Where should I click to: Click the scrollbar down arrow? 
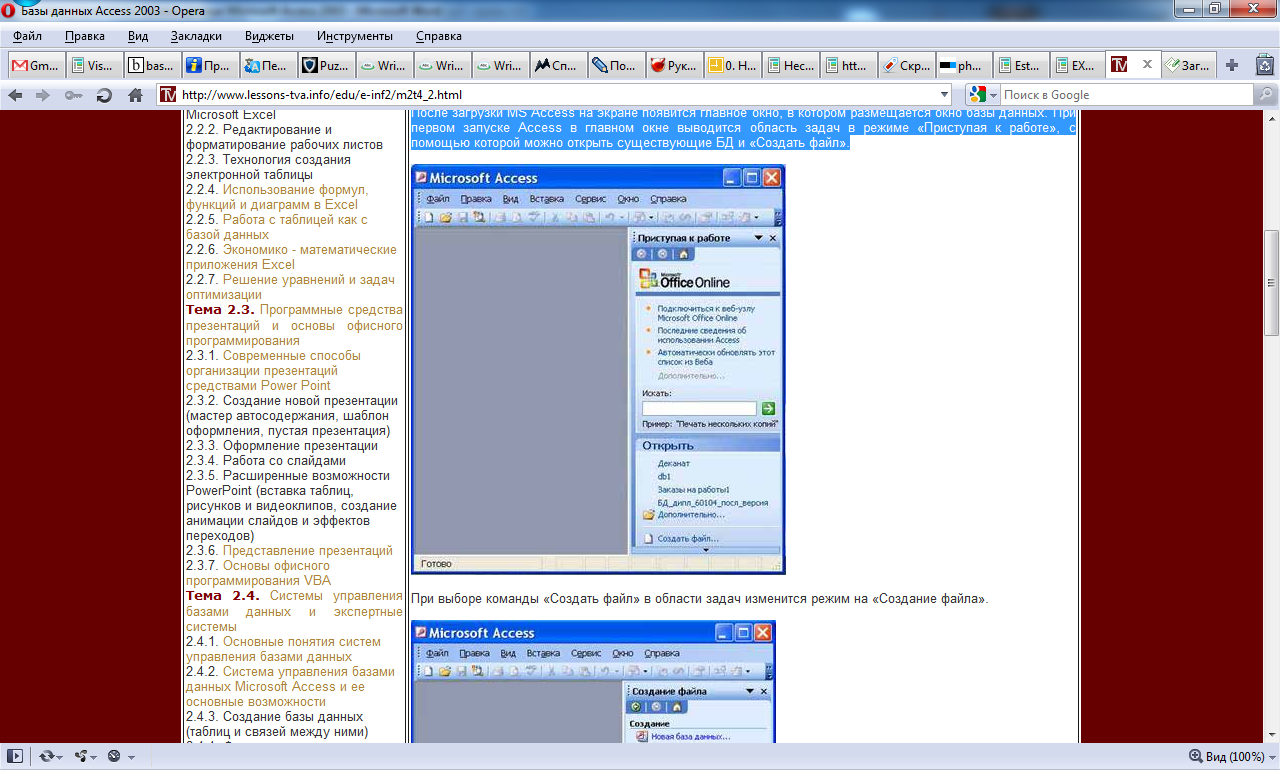[x=1271, y=736]
